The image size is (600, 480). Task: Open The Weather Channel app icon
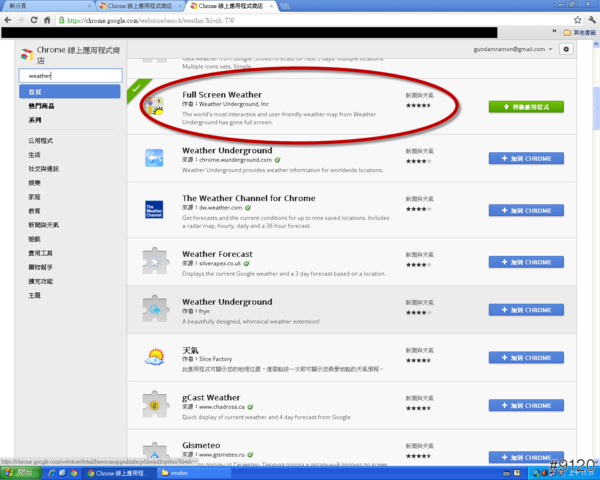155,208
